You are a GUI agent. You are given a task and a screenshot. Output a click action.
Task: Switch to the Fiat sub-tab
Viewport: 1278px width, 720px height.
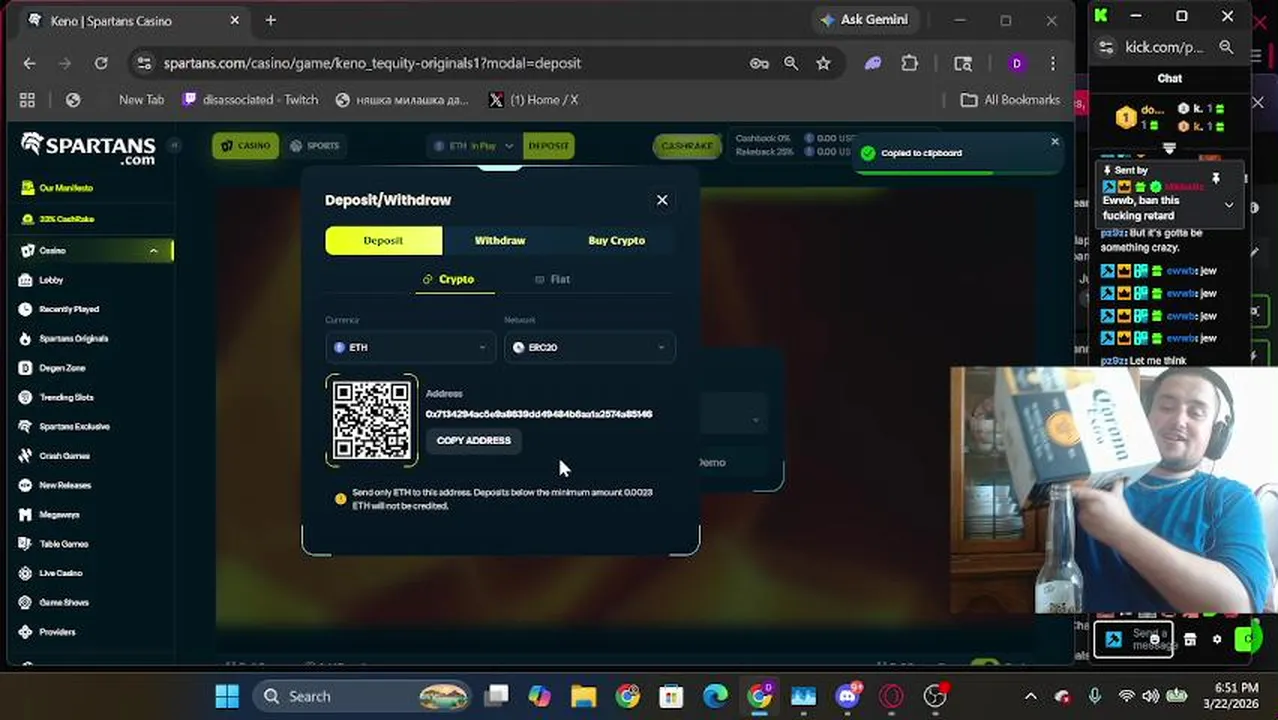coord(552,279)
